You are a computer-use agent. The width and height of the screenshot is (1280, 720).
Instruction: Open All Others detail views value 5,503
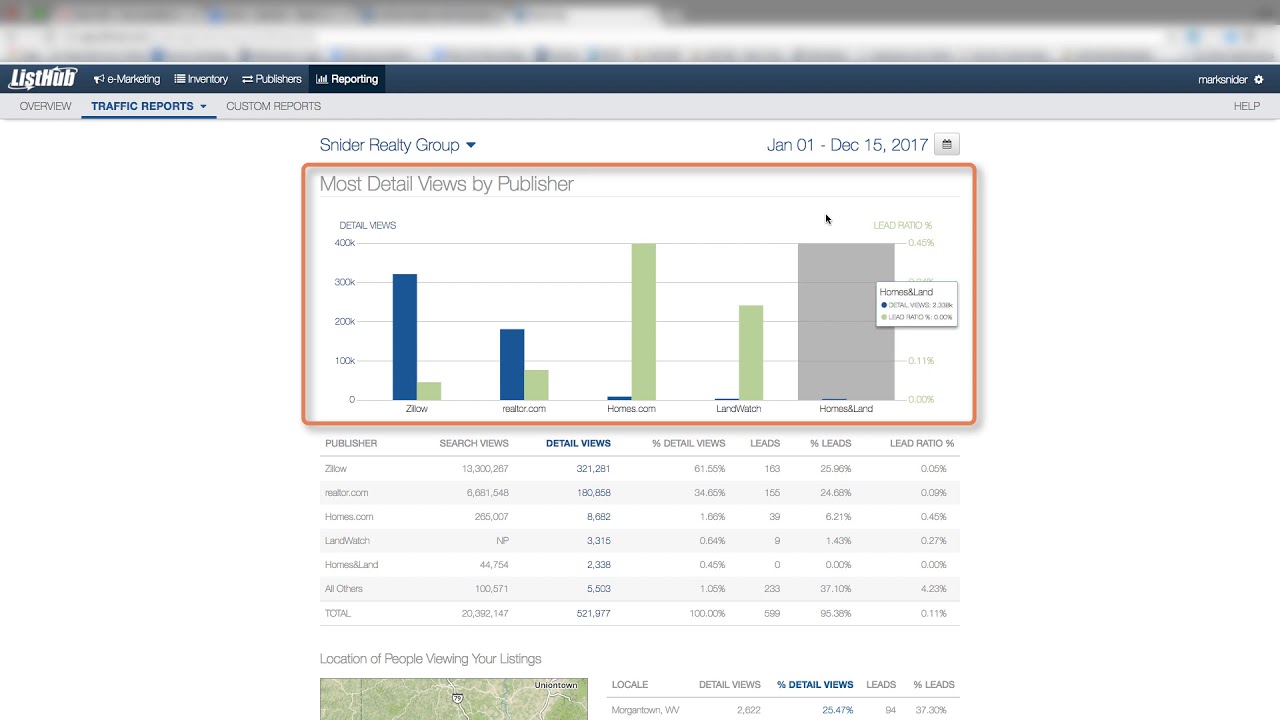click(598, 589)
